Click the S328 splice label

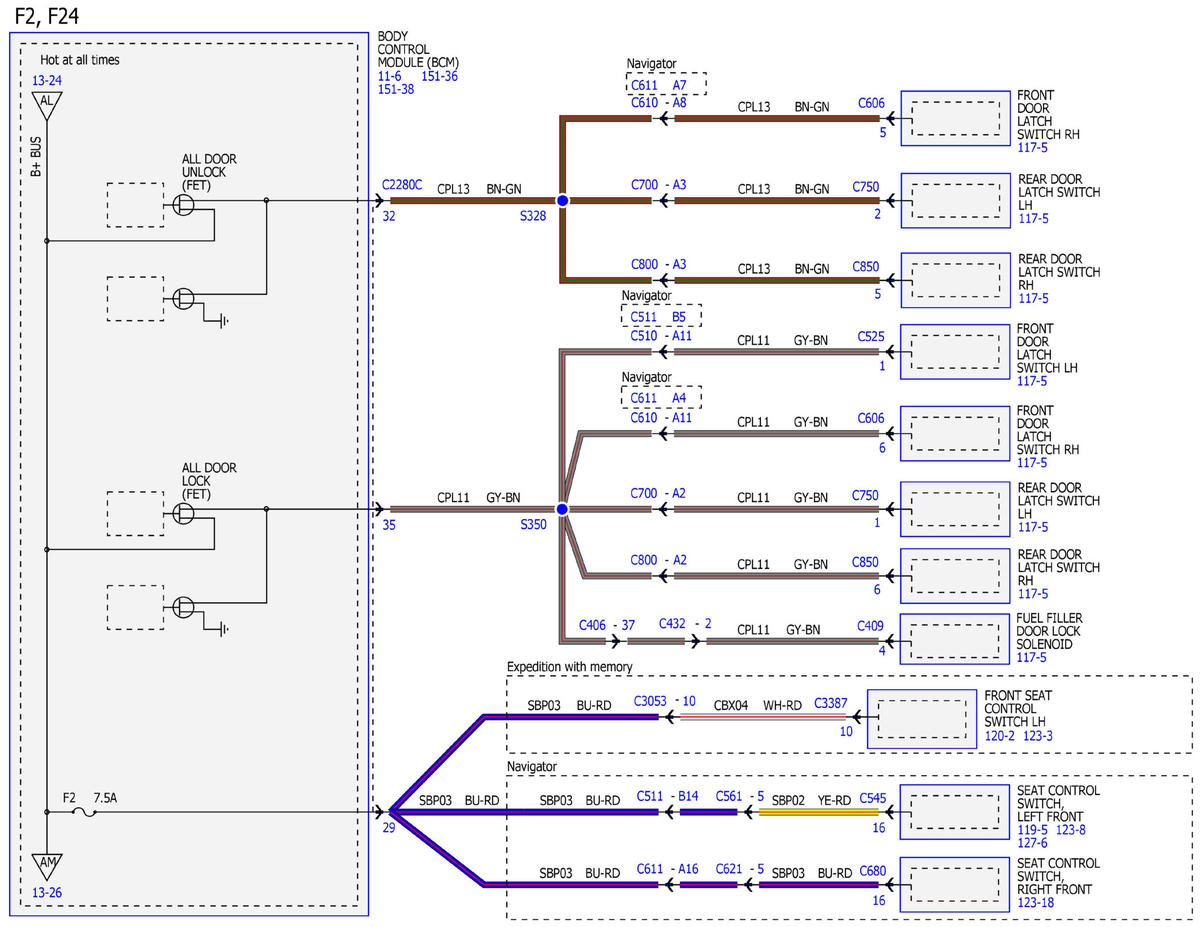[x=533, y=216]
